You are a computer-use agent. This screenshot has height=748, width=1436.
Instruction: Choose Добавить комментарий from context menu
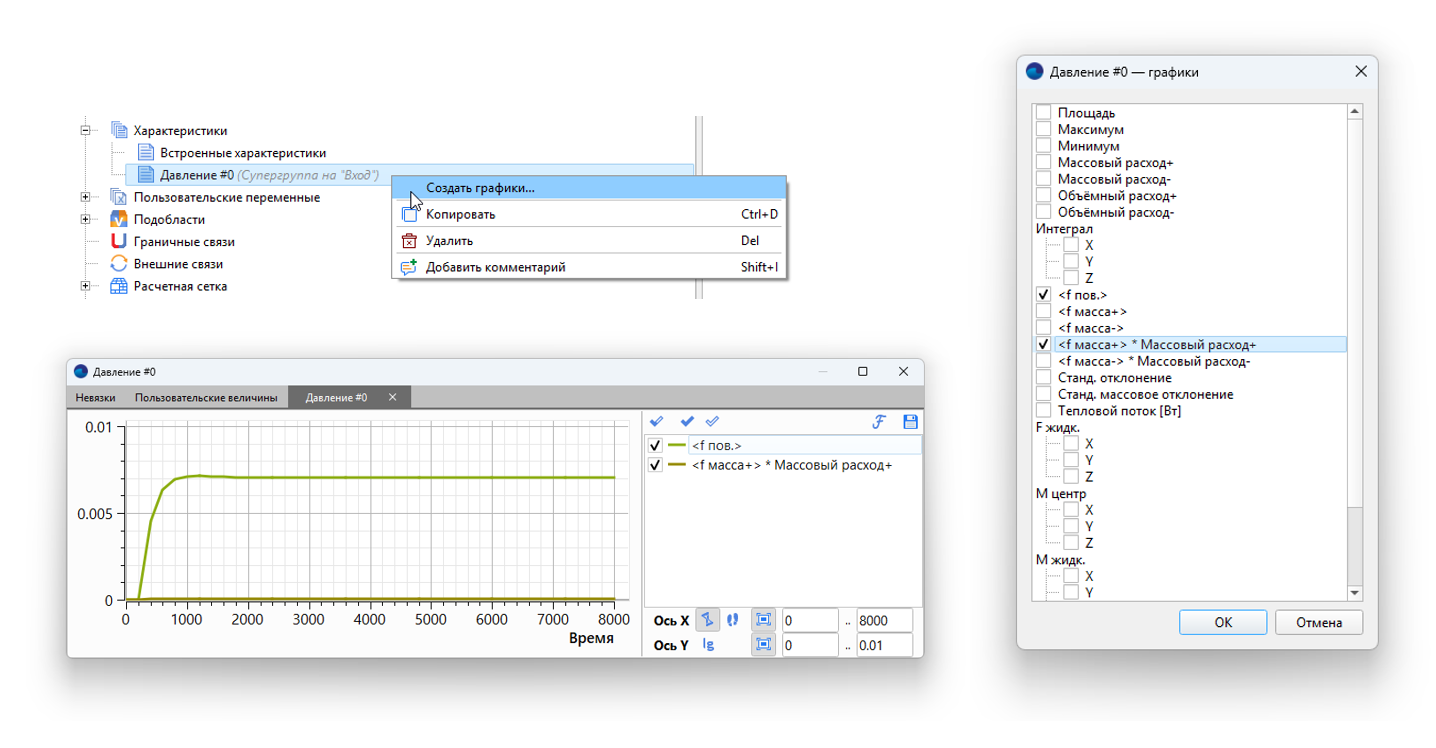point(590,267)
